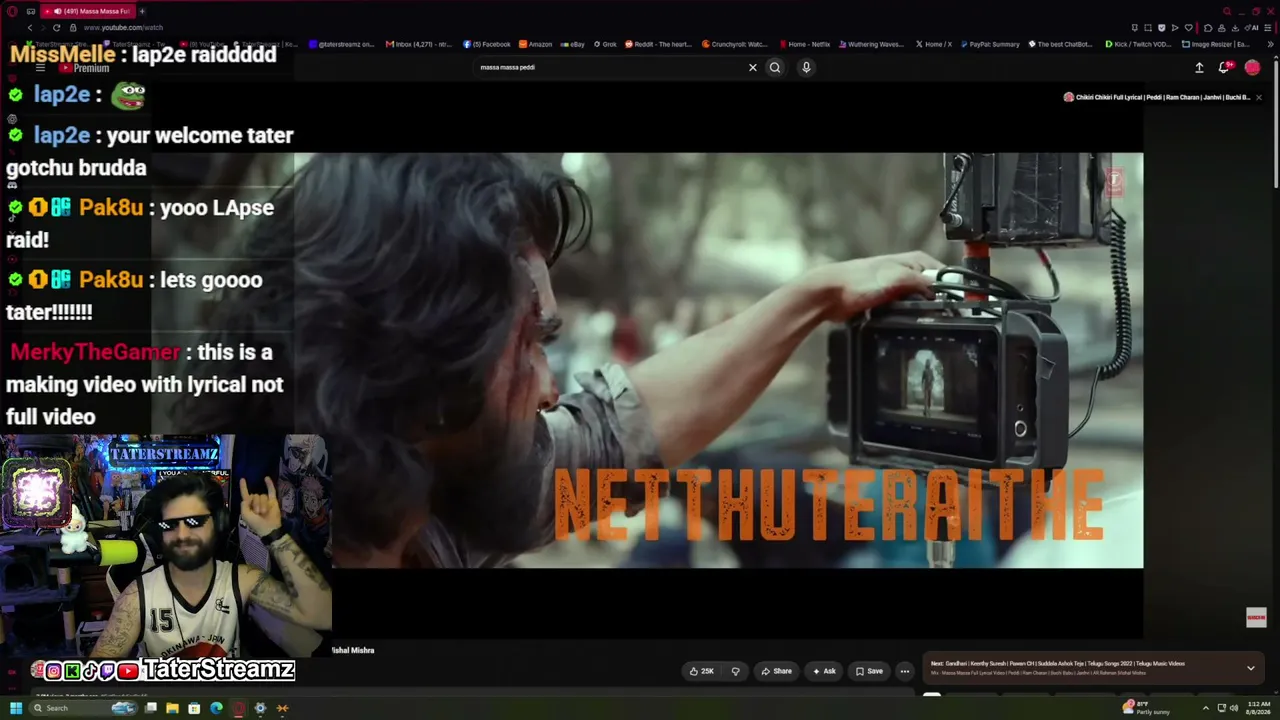
Task: Open the weather widget showing Partly sunny
Action: 1146,708
